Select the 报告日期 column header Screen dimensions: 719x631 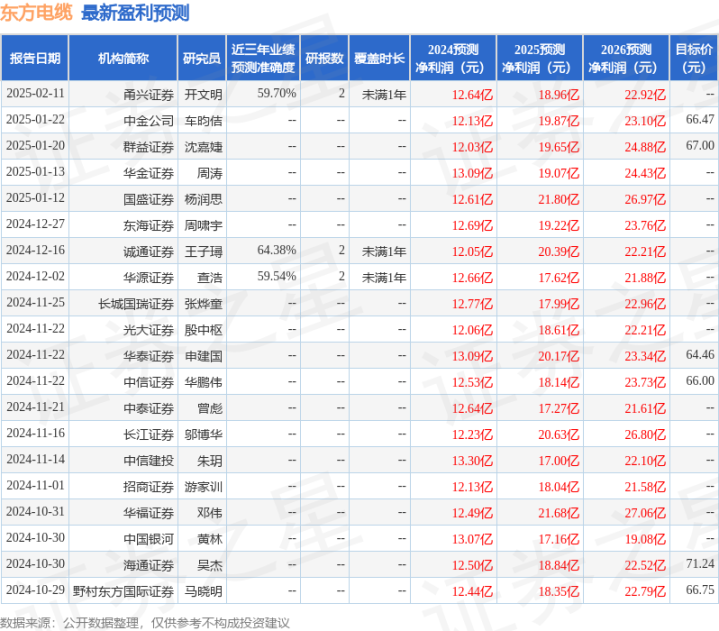(35, 58)
